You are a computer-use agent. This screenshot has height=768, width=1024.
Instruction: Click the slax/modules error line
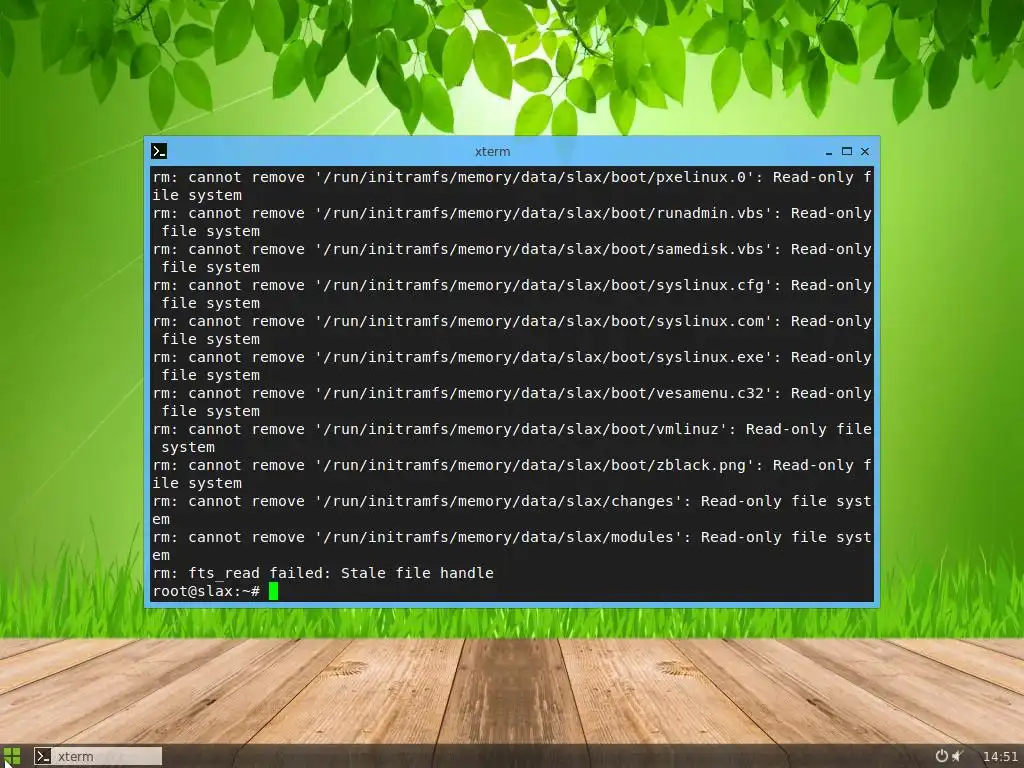click(x=512, y=545)
